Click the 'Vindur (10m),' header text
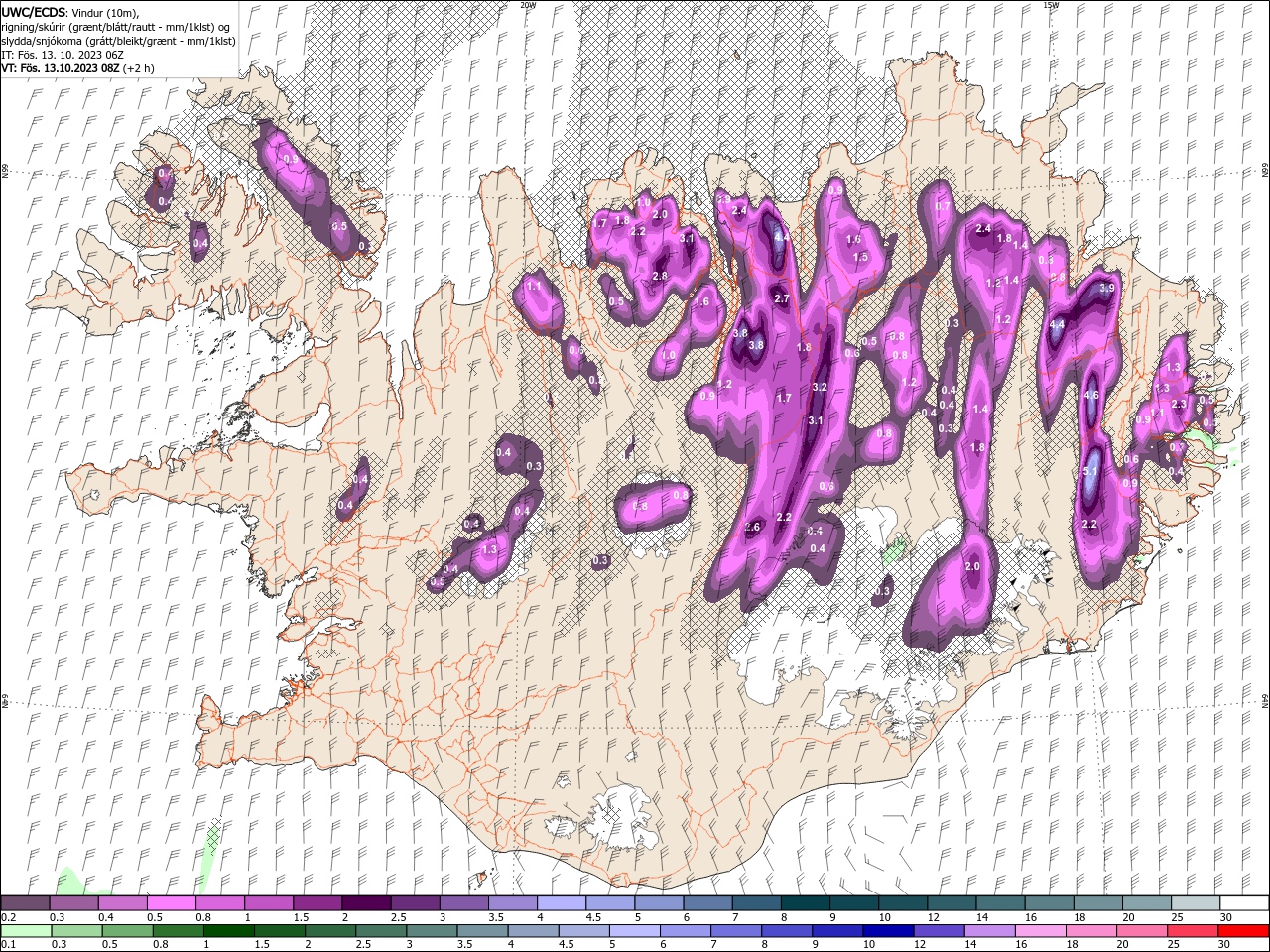 point(107,12)
